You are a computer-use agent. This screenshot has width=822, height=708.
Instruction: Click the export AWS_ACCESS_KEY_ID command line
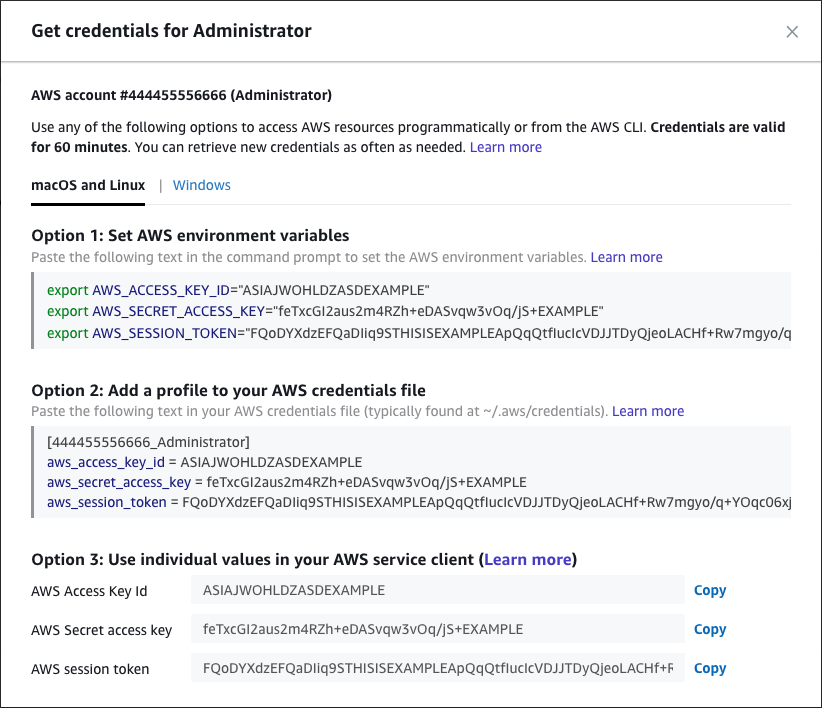click(238, 290)
